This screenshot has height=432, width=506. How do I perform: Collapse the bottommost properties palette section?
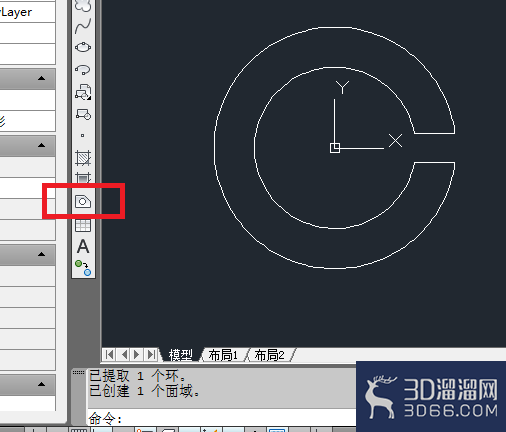(41, 384)
